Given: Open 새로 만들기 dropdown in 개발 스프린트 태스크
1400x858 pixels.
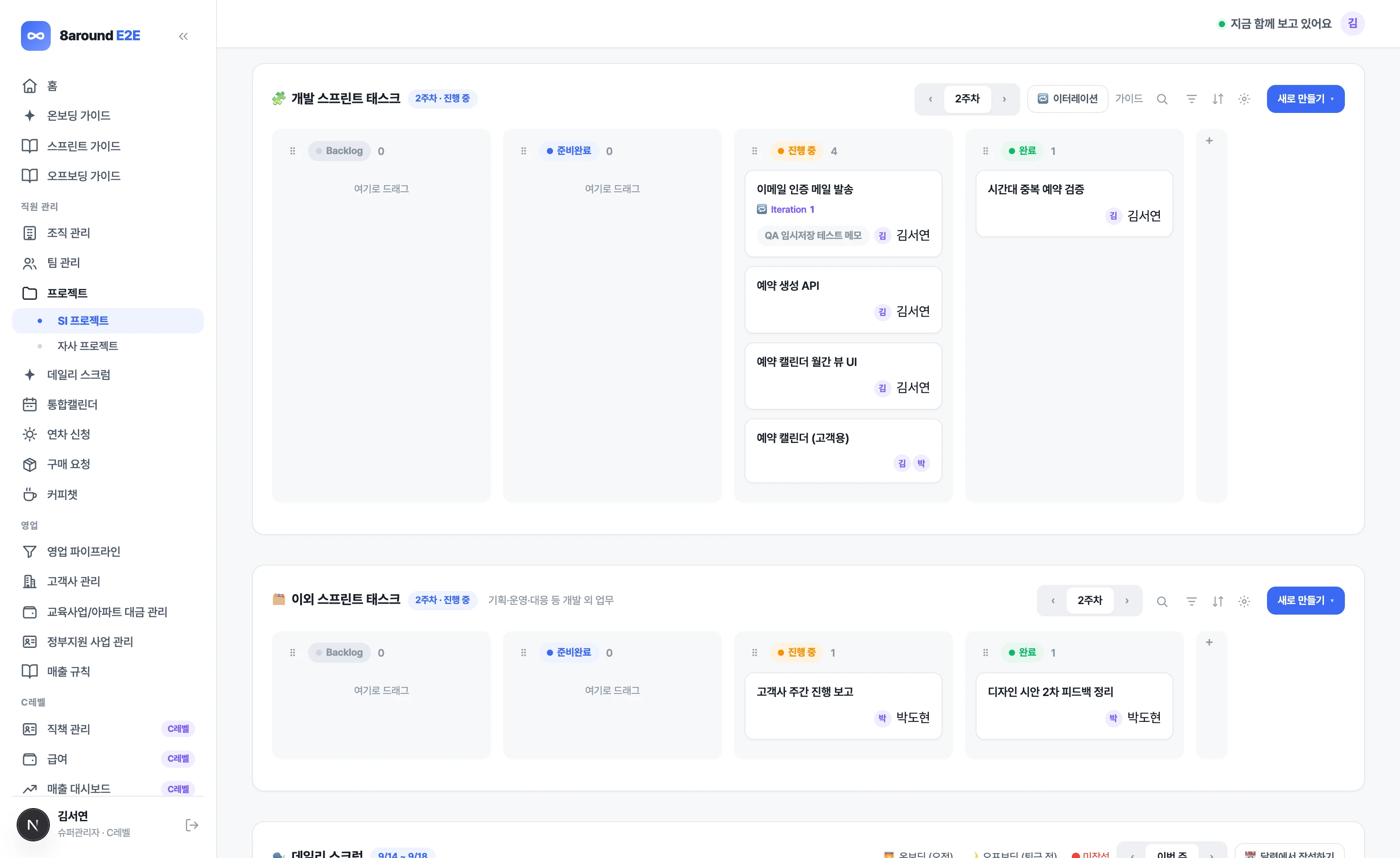Looking at the screenshot, I should pos(1305,99).
